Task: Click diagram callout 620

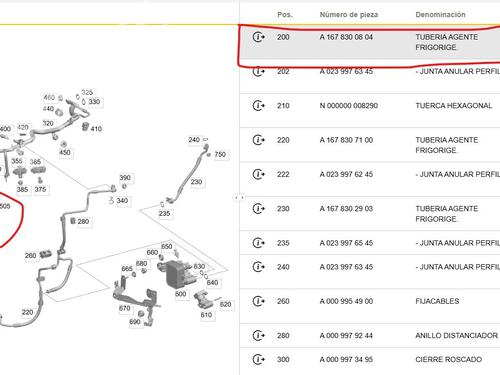Action: click(x=226, y=304)
